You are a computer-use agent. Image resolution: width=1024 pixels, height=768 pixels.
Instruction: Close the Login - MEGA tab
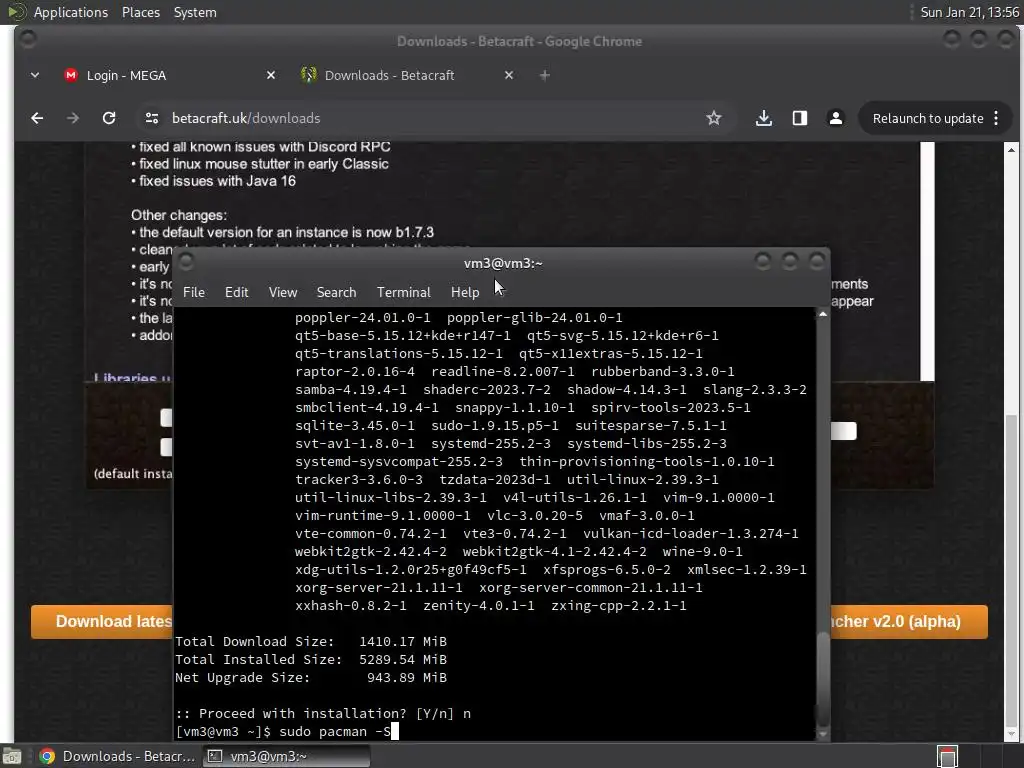coord(271,75)
